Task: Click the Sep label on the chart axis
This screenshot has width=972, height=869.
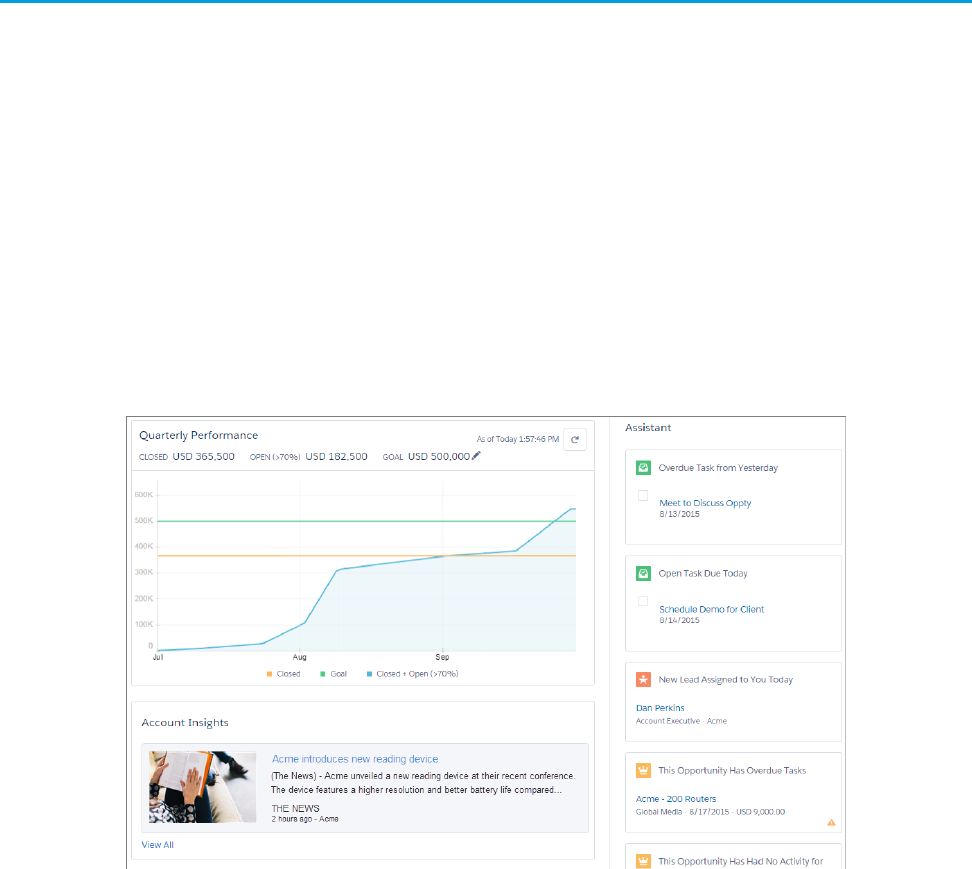Action: pos(442,657)
